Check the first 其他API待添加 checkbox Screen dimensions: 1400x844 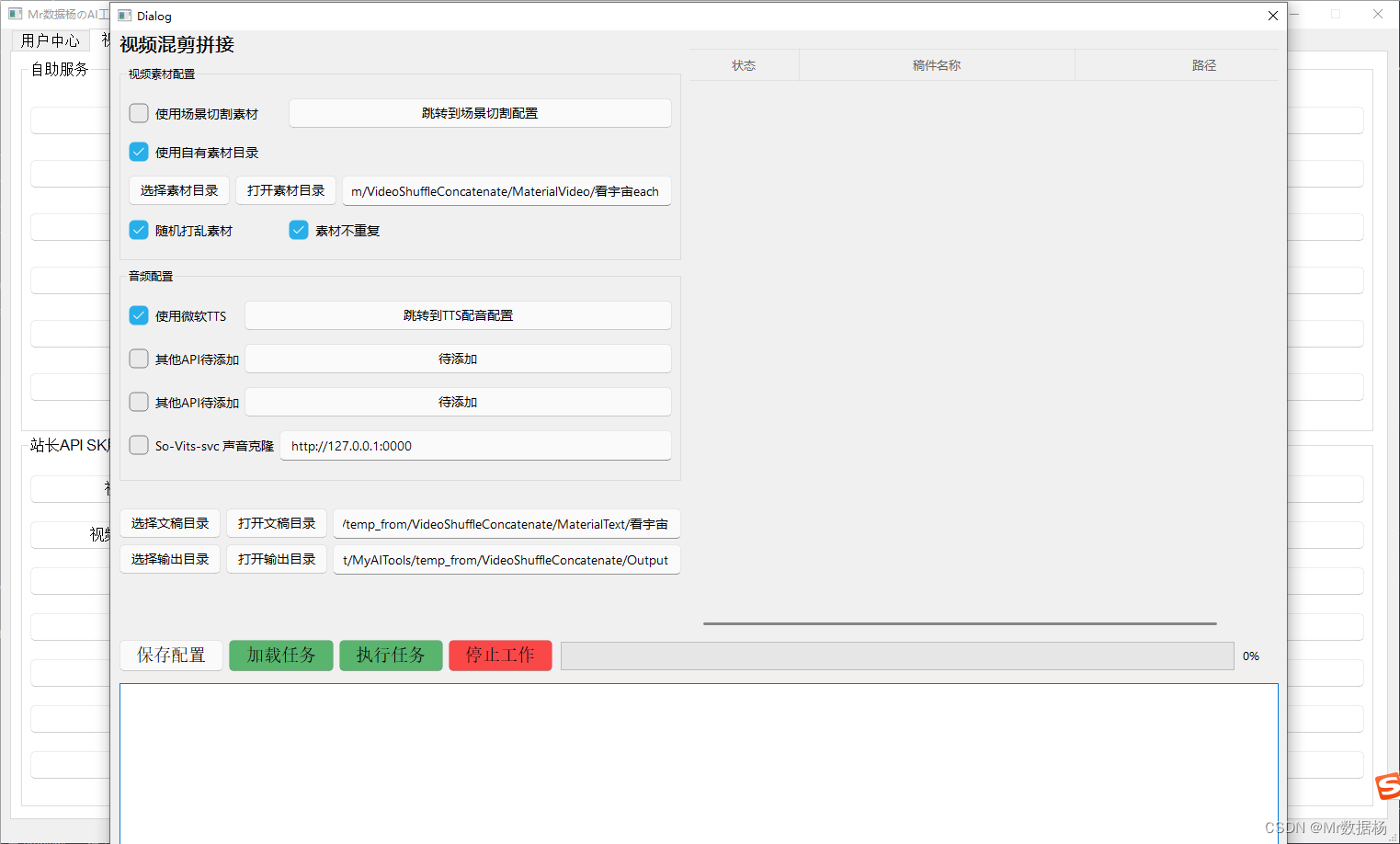139,359
